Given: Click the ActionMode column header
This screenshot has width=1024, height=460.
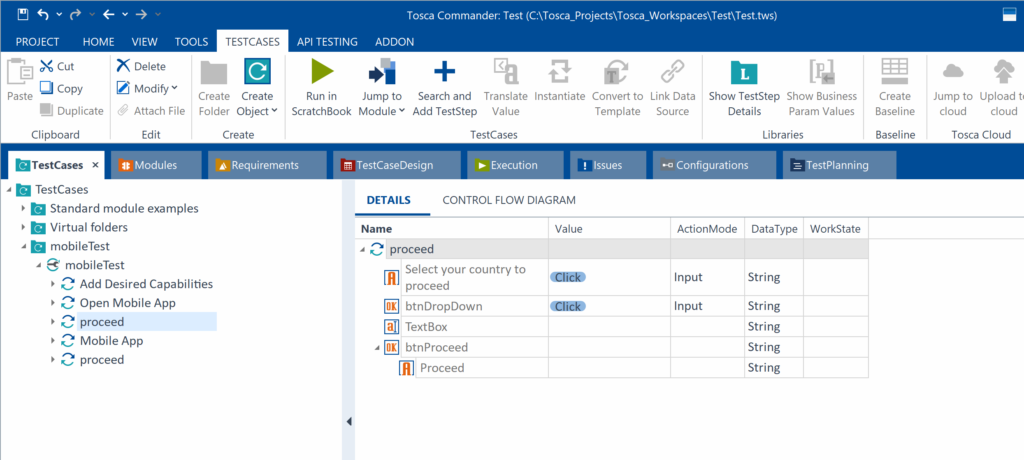Looking at the screenshot, I should (707, 229).
